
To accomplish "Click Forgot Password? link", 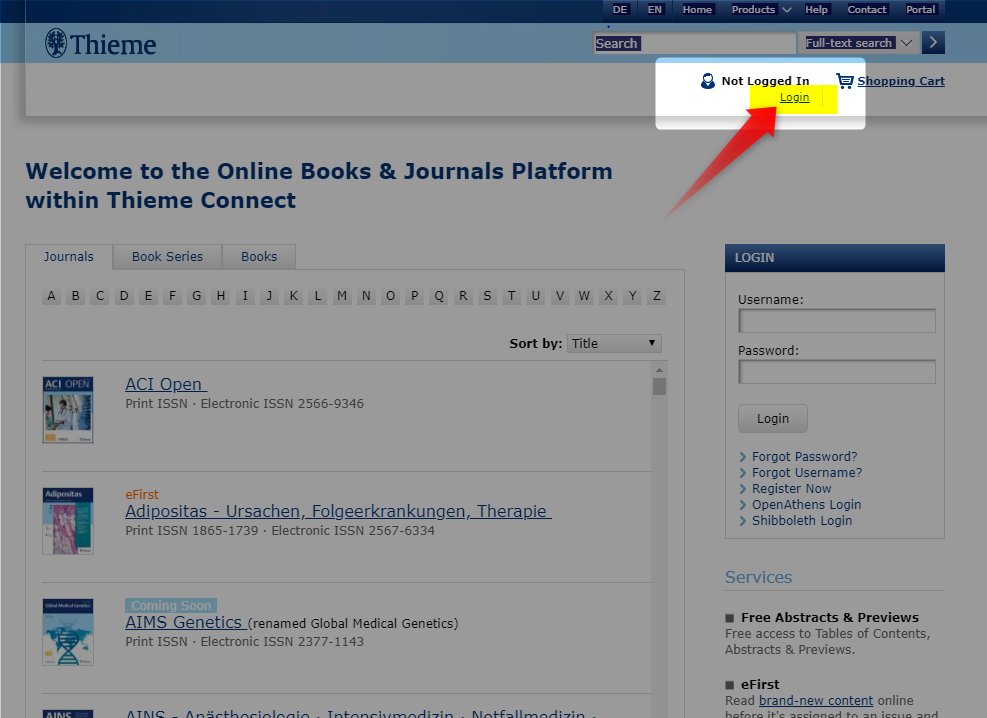I will tap(804, 456).
